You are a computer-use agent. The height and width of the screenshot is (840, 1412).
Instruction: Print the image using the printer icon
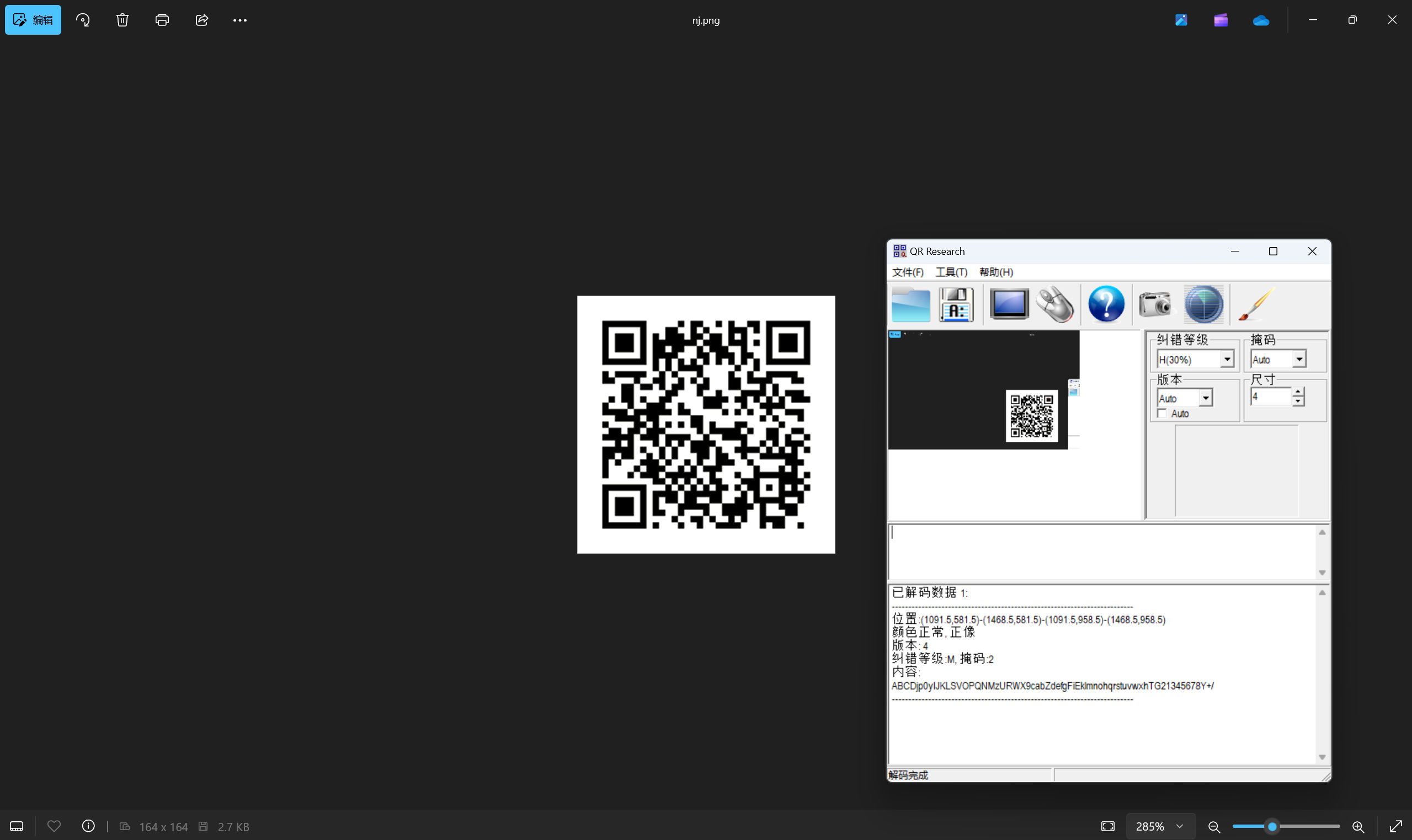(162, 20)
